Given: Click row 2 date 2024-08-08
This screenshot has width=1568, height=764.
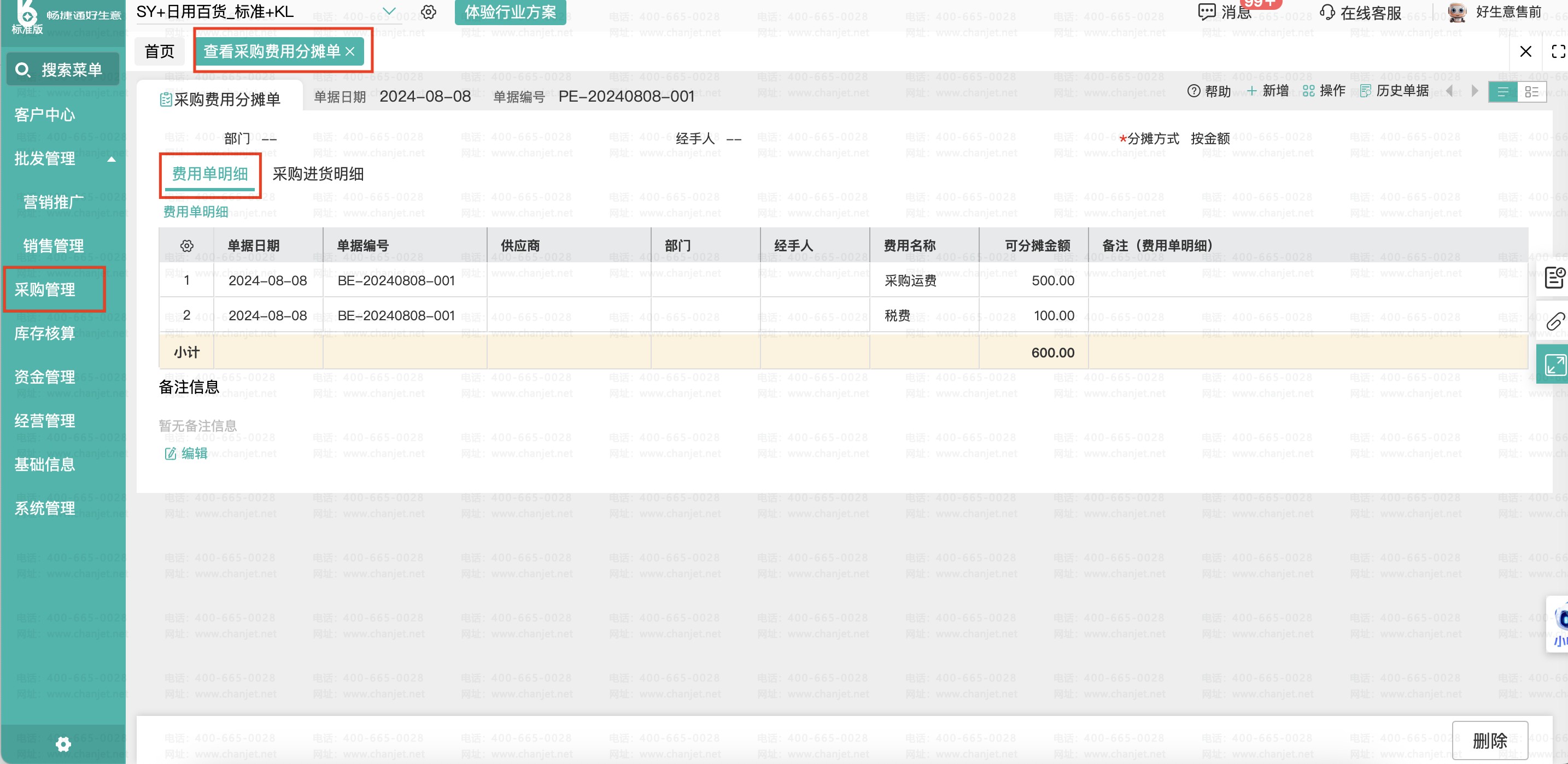Looking at the screenshot, I should coord(267,316).
